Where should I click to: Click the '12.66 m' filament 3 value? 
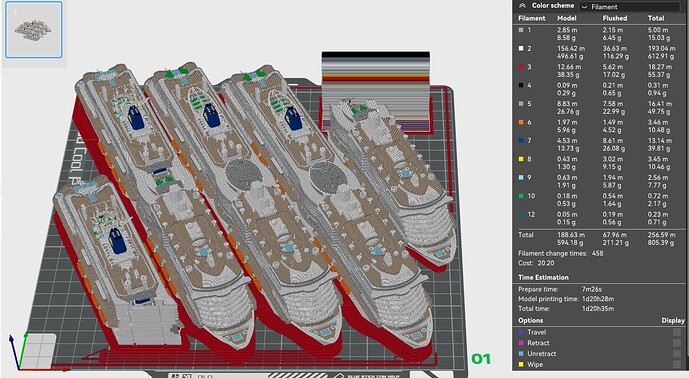569,67
